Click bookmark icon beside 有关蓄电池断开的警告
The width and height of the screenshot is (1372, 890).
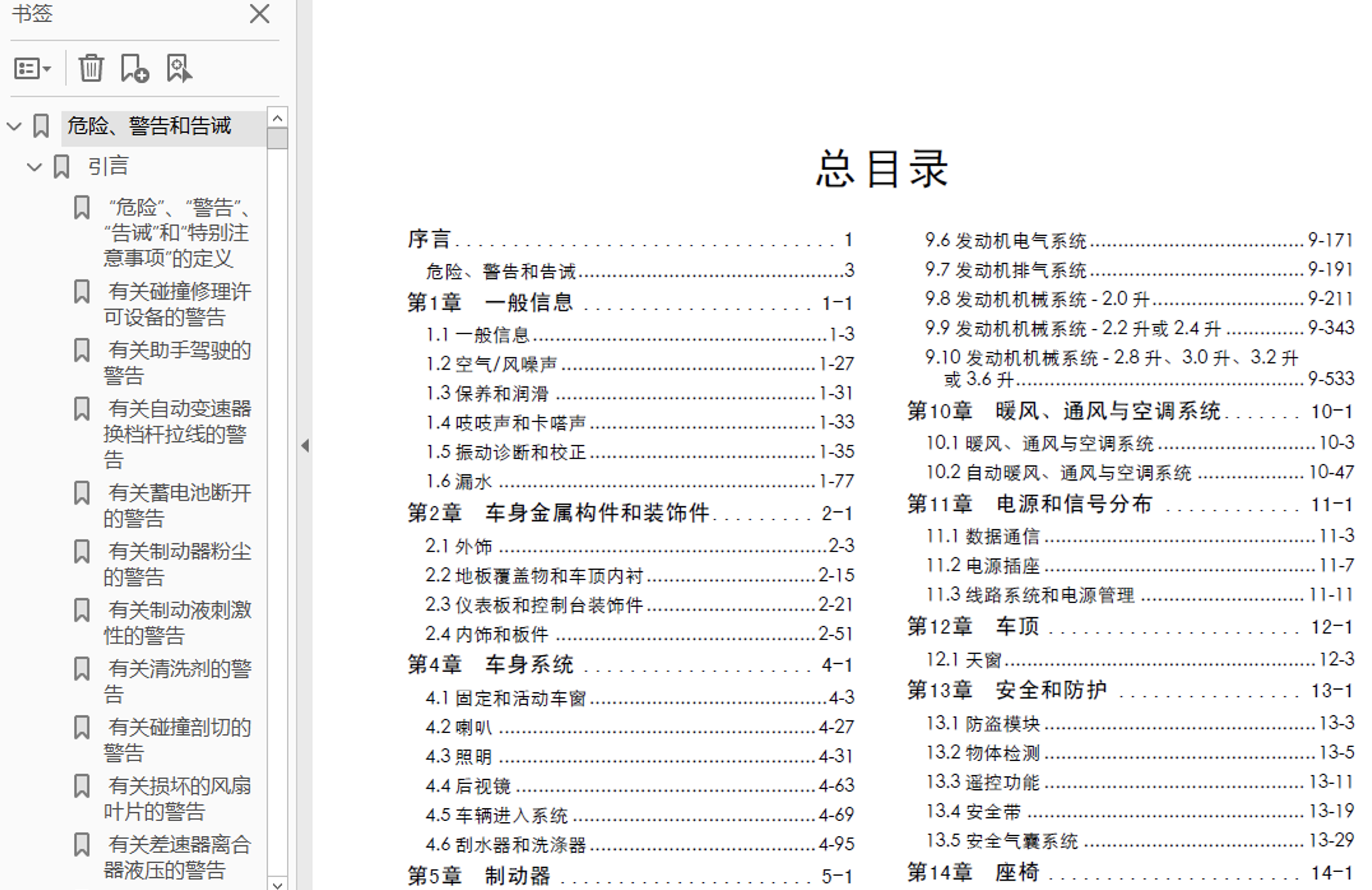coord(82,493)
